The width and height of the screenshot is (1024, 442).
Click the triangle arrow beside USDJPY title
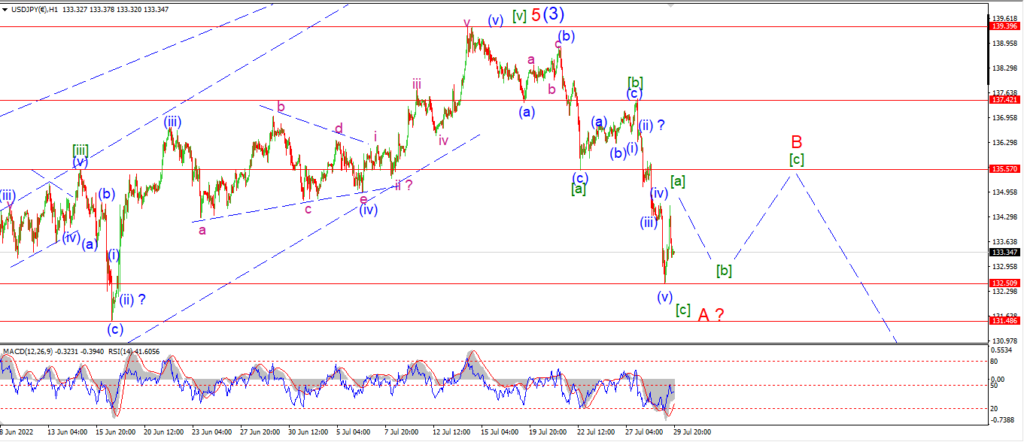[5, 8]
